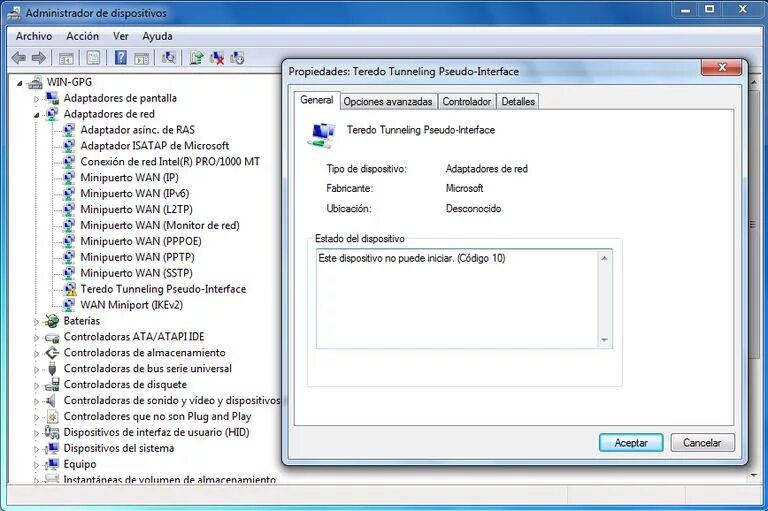
Task: Collapse the WIN-GPG root node
Action: [x=20, y=83]
